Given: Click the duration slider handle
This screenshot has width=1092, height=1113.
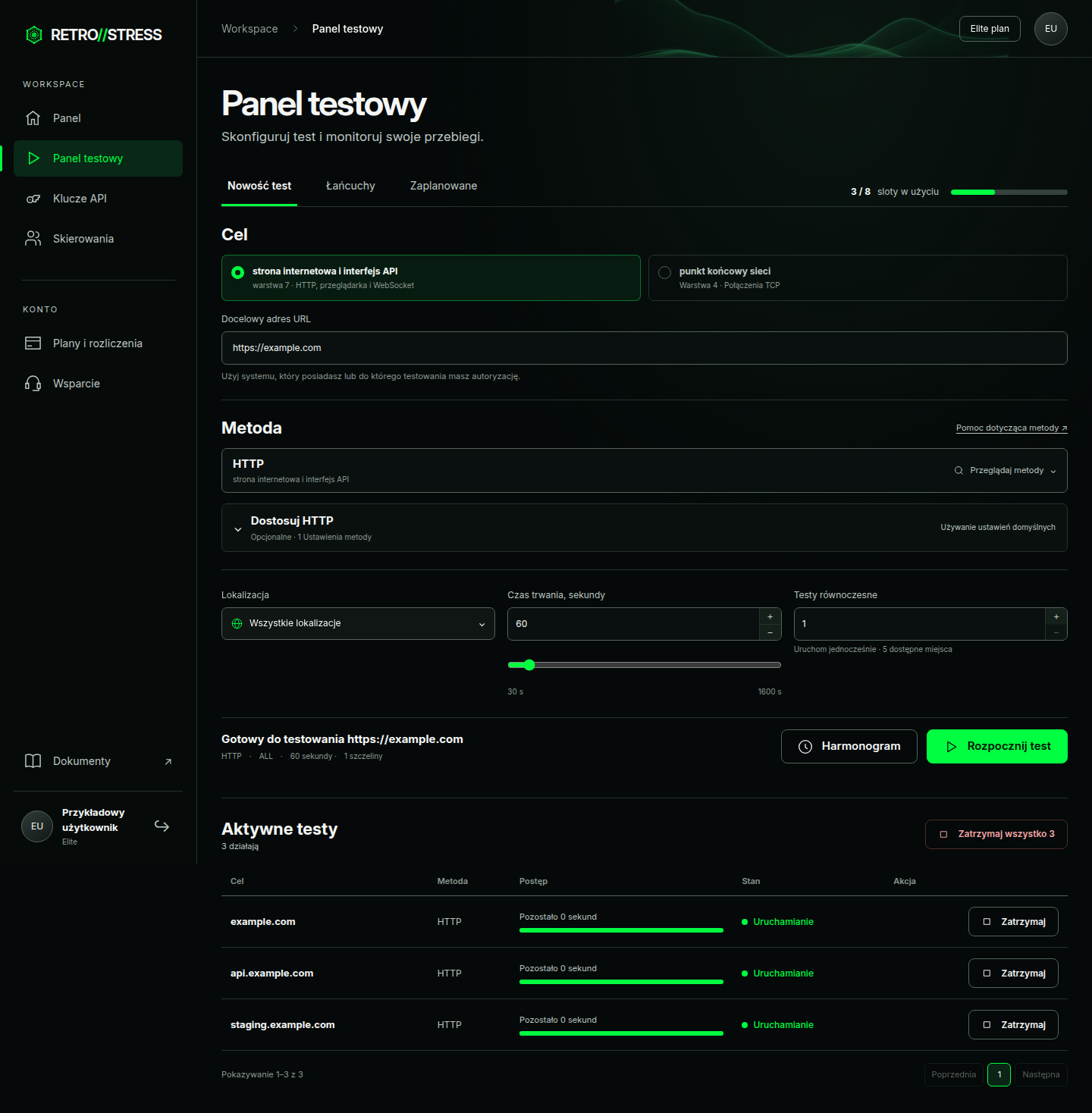Looking at the screenshot, I should [529, 665].
